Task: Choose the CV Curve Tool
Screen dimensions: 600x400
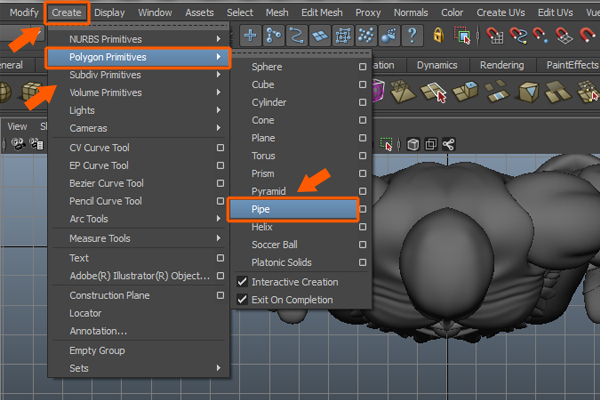Action: [x=98, y=147]
